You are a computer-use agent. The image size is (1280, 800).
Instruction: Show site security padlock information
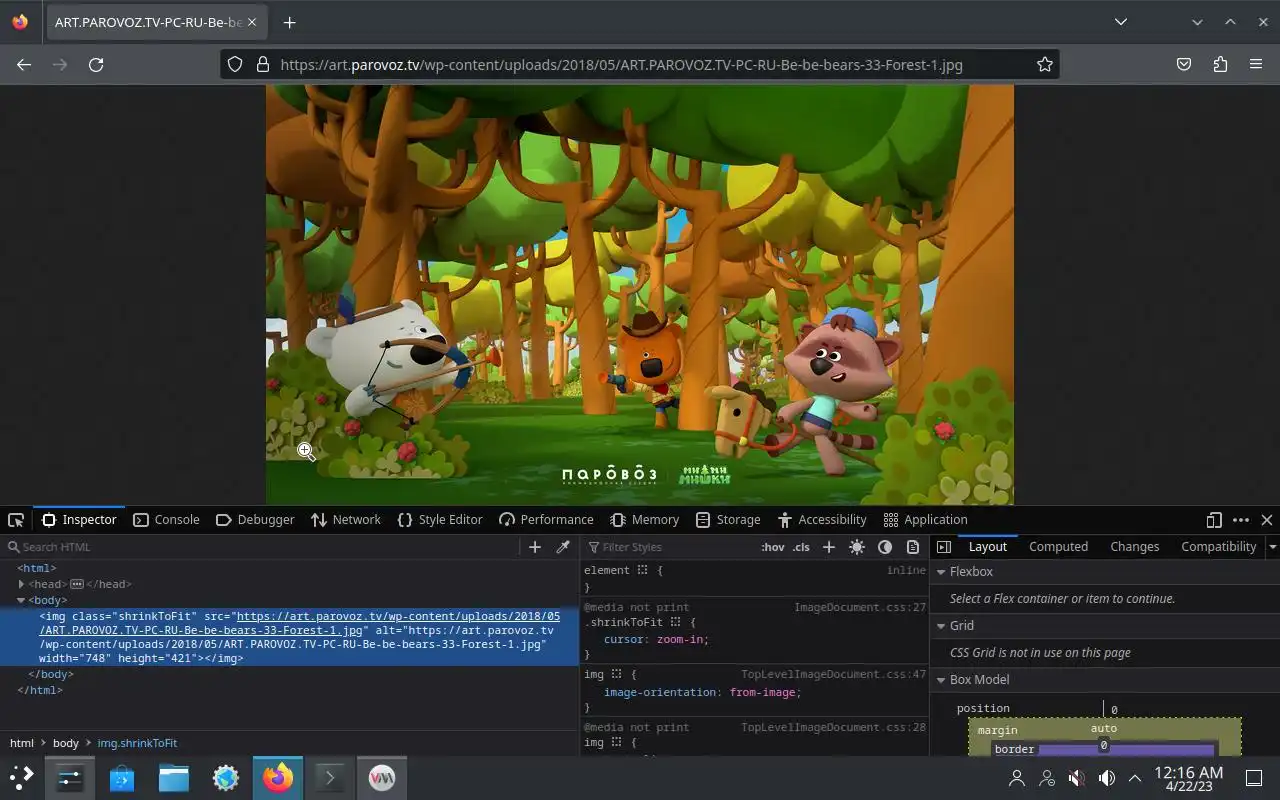coord(263,64)
